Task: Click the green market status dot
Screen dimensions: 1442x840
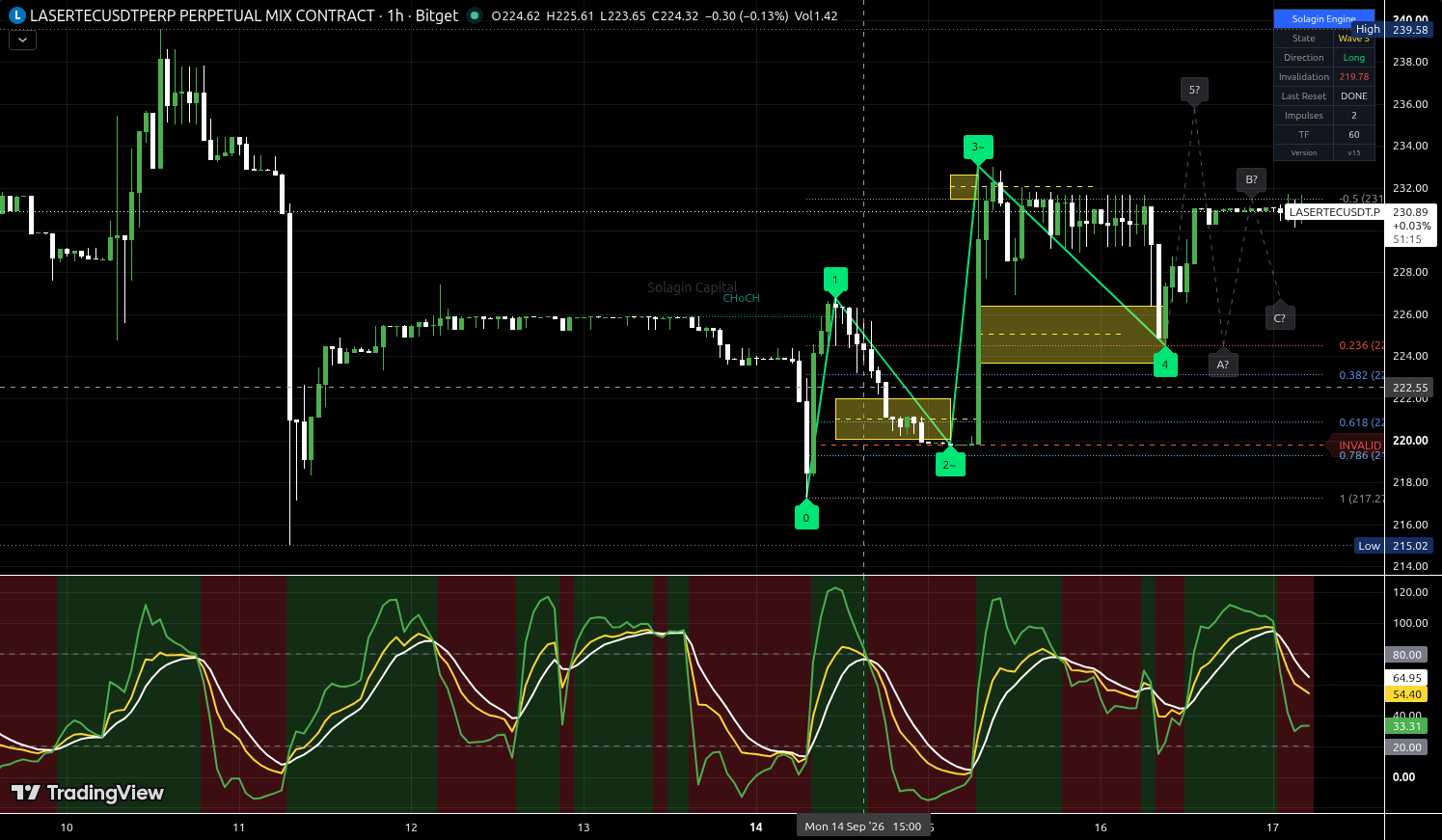Action: [x=474, y=15]
